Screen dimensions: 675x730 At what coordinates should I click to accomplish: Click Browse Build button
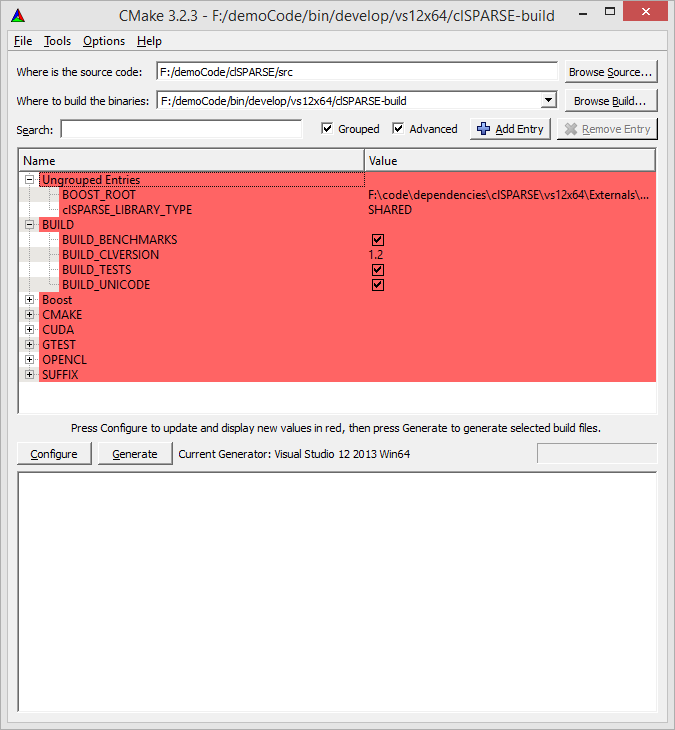click(611, 101)
